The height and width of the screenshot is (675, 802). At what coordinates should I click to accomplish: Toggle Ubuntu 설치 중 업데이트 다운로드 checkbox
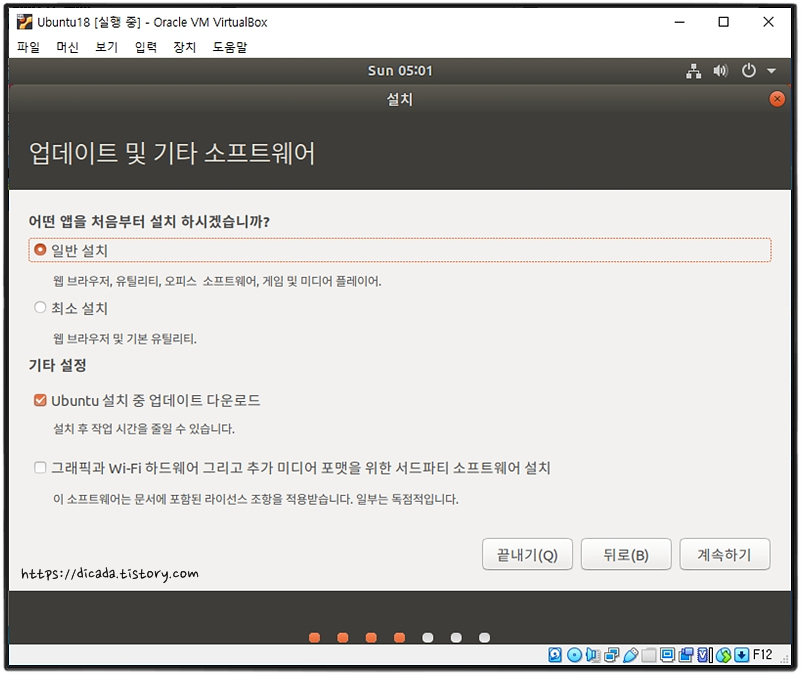coord(40,400)
